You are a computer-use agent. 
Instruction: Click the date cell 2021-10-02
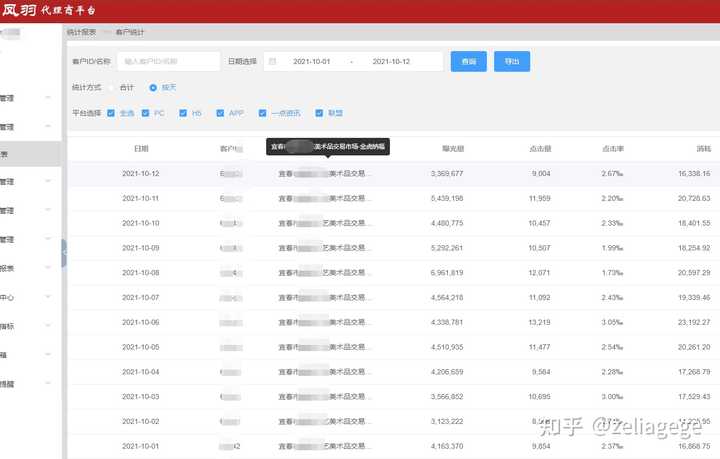(141, 421)
